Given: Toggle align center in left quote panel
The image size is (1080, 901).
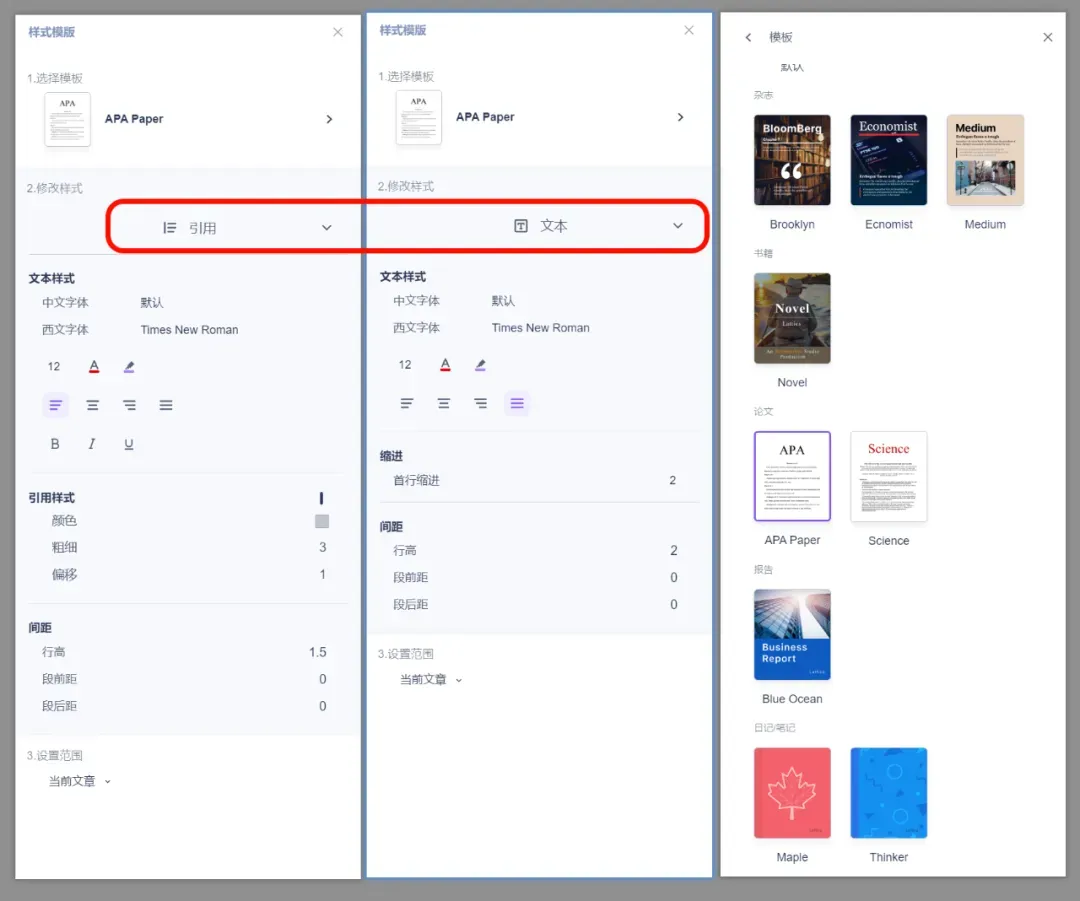Looking at the screenshot, I should [x=92, y=405].
